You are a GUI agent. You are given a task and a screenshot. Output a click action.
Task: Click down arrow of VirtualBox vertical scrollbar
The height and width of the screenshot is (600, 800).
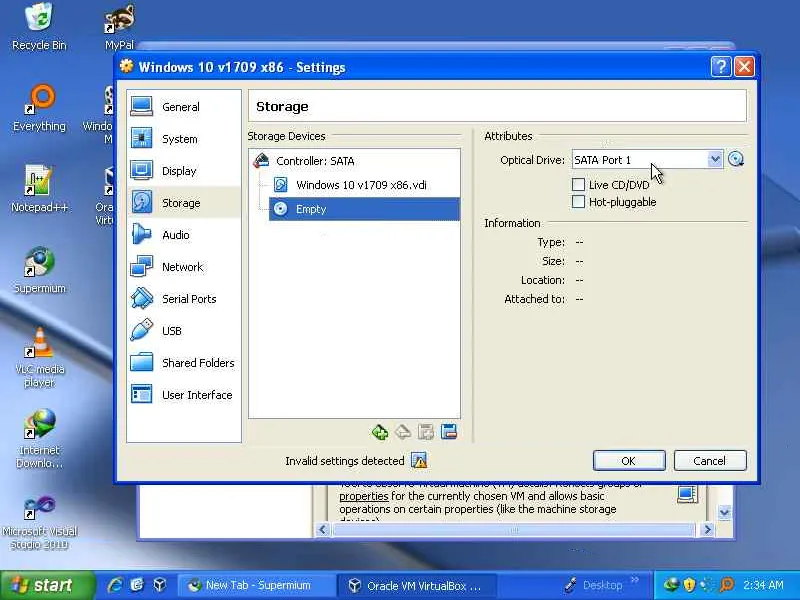[724, 512]
